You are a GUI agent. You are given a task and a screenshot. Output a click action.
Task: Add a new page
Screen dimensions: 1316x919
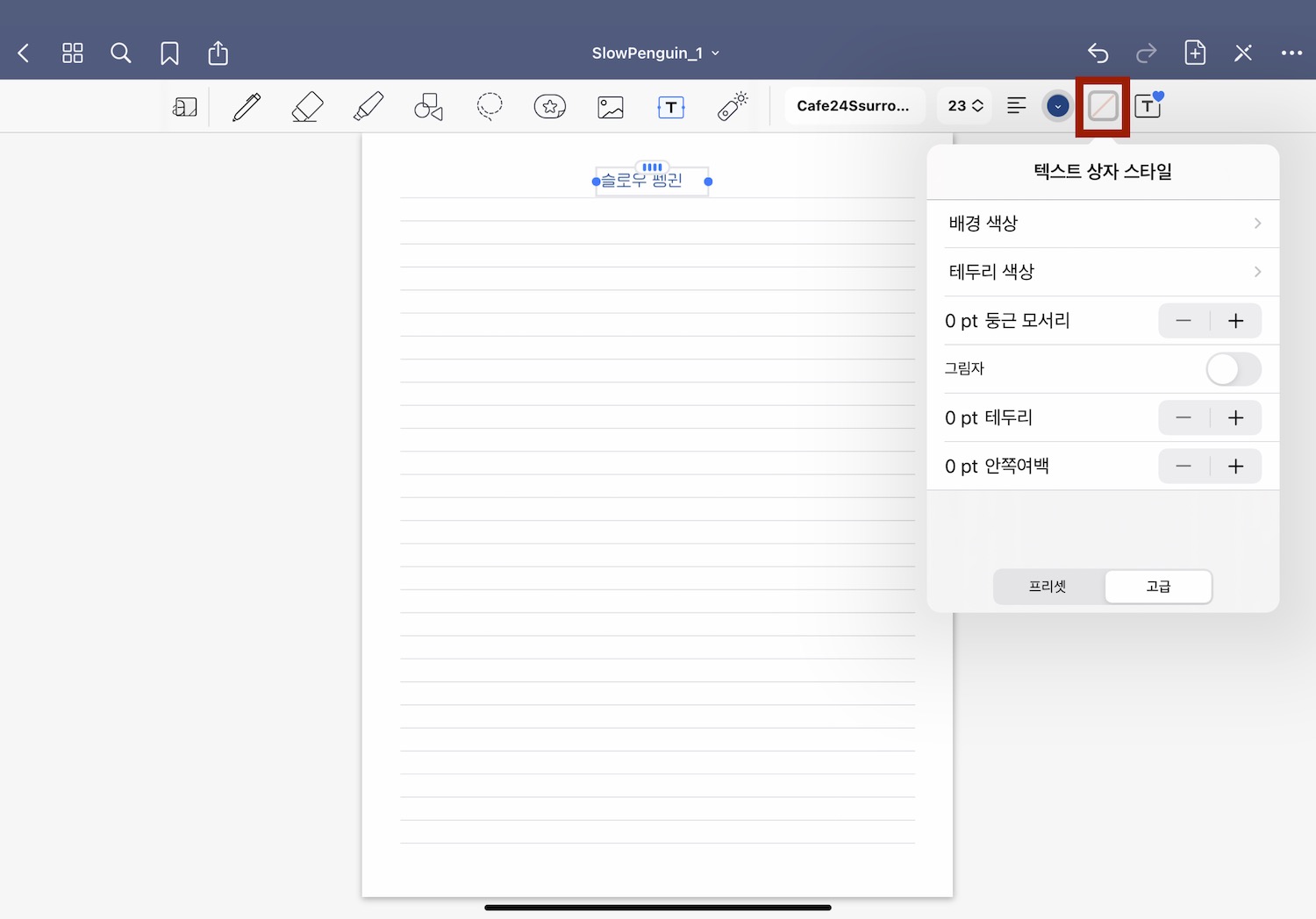click(x=1194, y=53)
